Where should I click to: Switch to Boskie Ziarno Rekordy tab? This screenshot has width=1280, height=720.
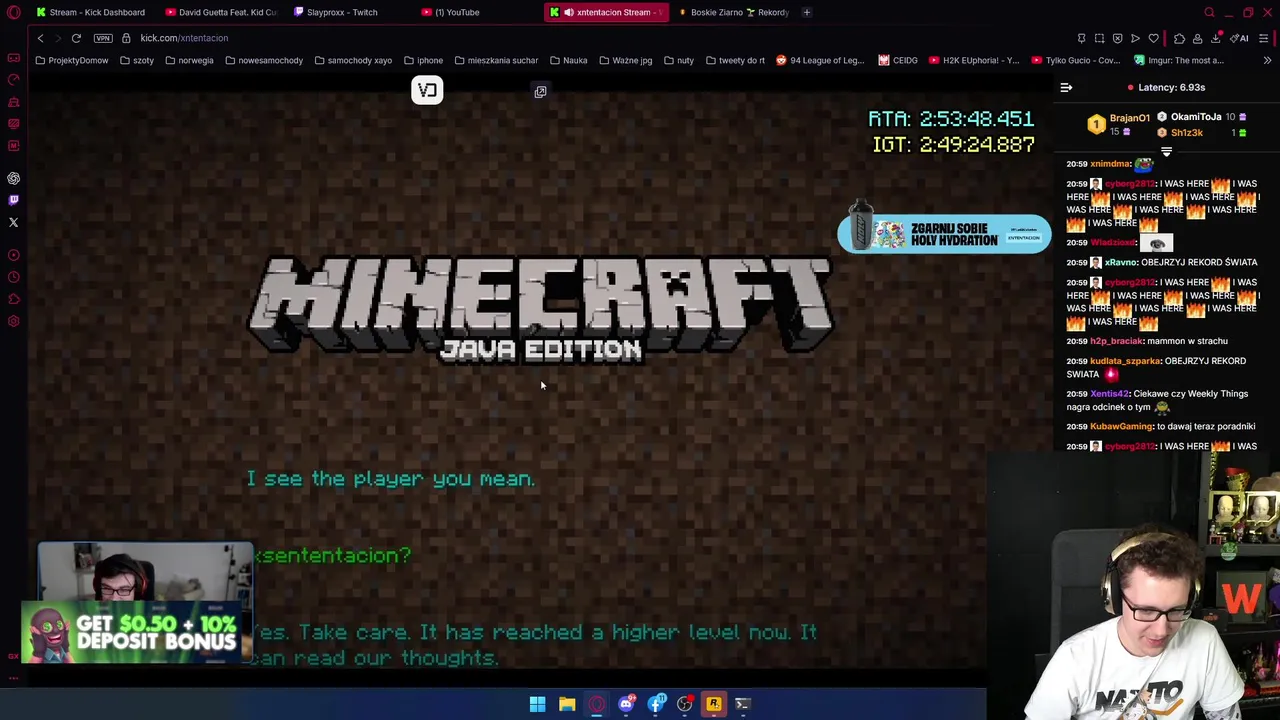733,12
